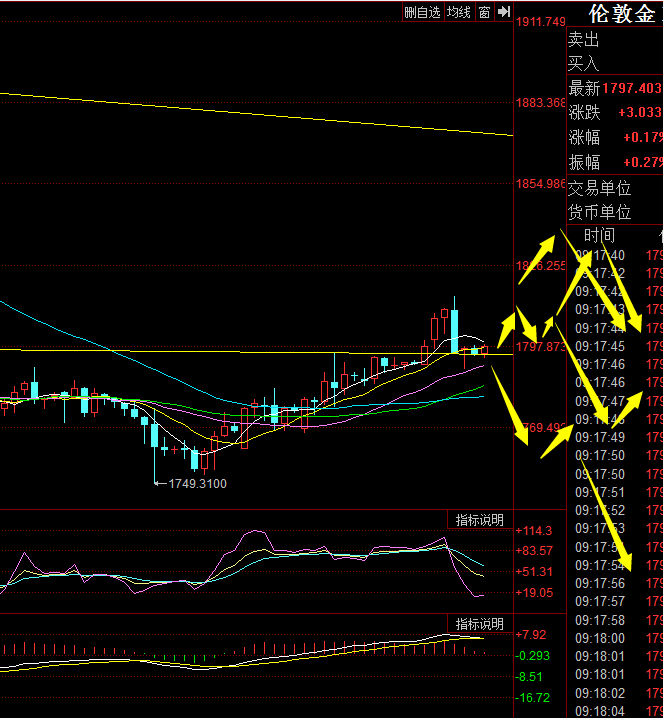Image resolution: width=663 pixels, height=718 pixels.
Task: Click the 货币单位 currency unit row
Action: click(x=600, y=212)
